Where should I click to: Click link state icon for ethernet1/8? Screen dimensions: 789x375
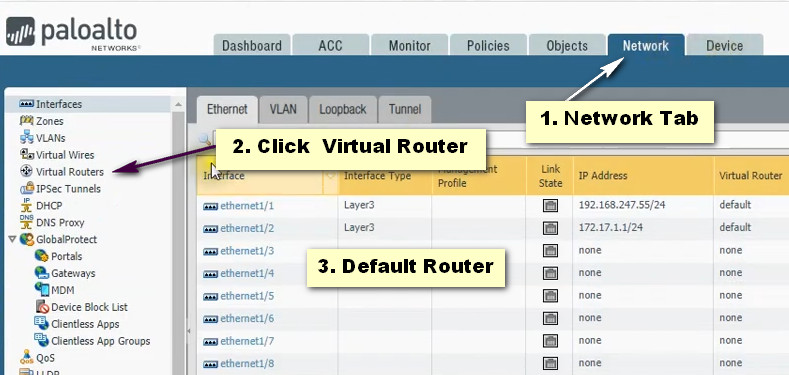pos(550,363)
